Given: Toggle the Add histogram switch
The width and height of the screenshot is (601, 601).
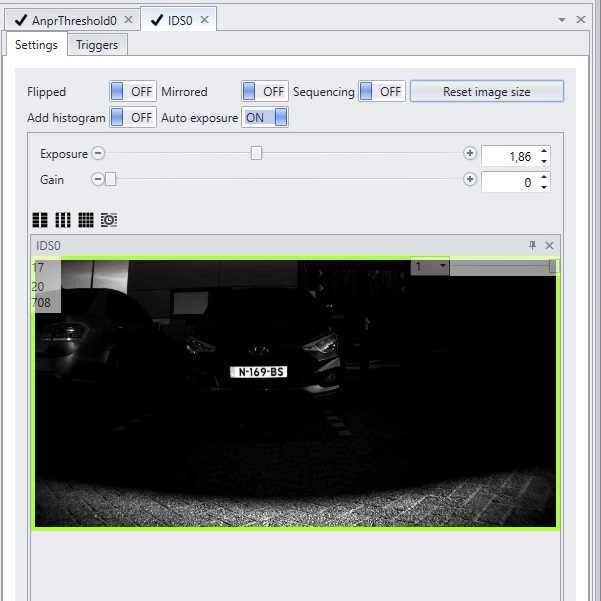Looking at the screenshot, I should click(133, 117).
